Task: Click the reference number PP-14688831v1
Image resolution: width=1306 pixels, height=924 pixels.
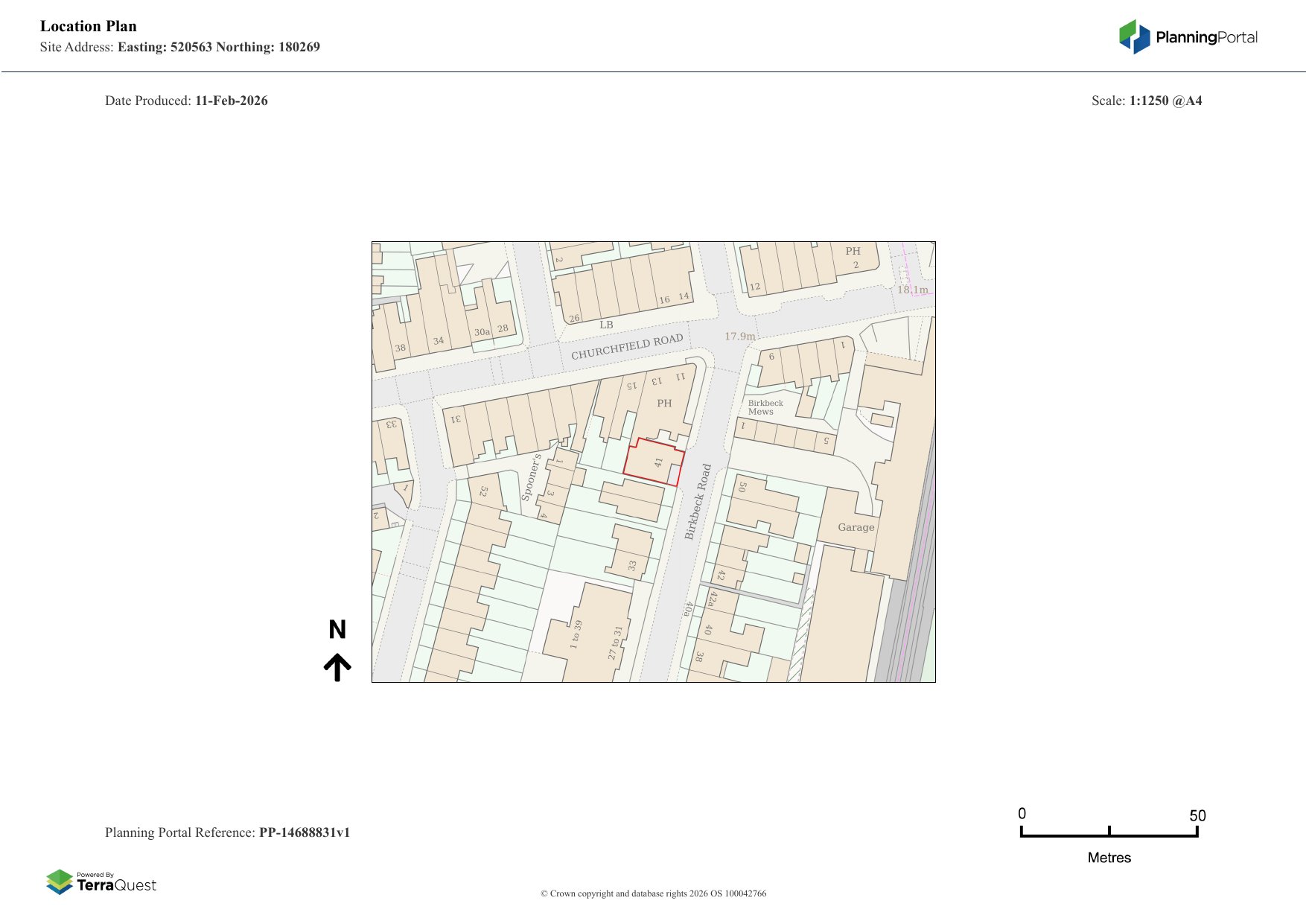Action: pos(304,832)
